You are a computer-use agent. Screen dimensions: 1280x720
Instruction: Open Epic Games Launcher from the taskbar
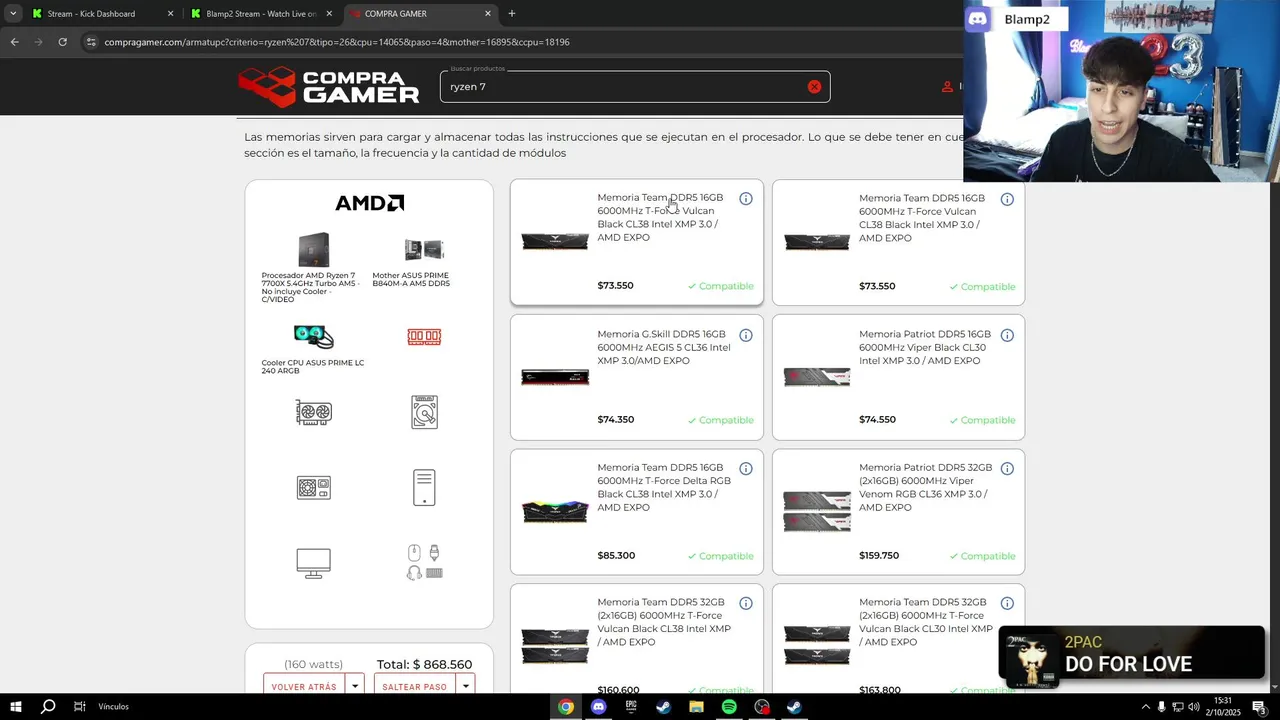(631, 707)
